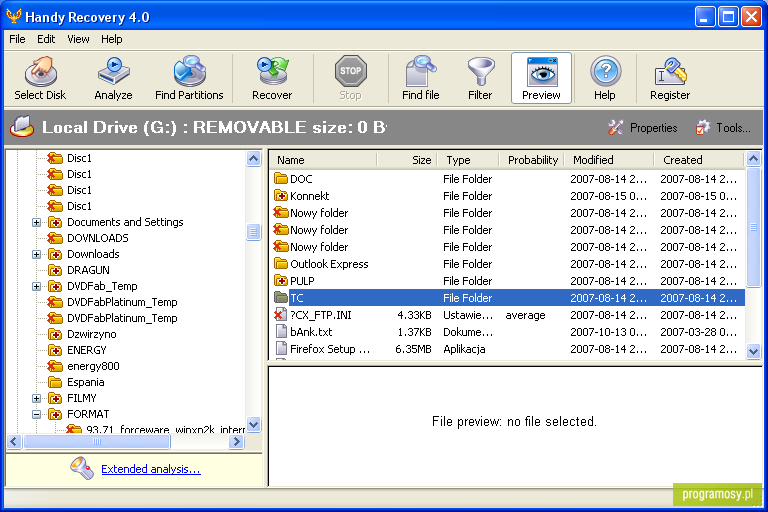The image size is (768, 512).
Task: Click the Stop toolbar button
Action: [x=351, y=78]
